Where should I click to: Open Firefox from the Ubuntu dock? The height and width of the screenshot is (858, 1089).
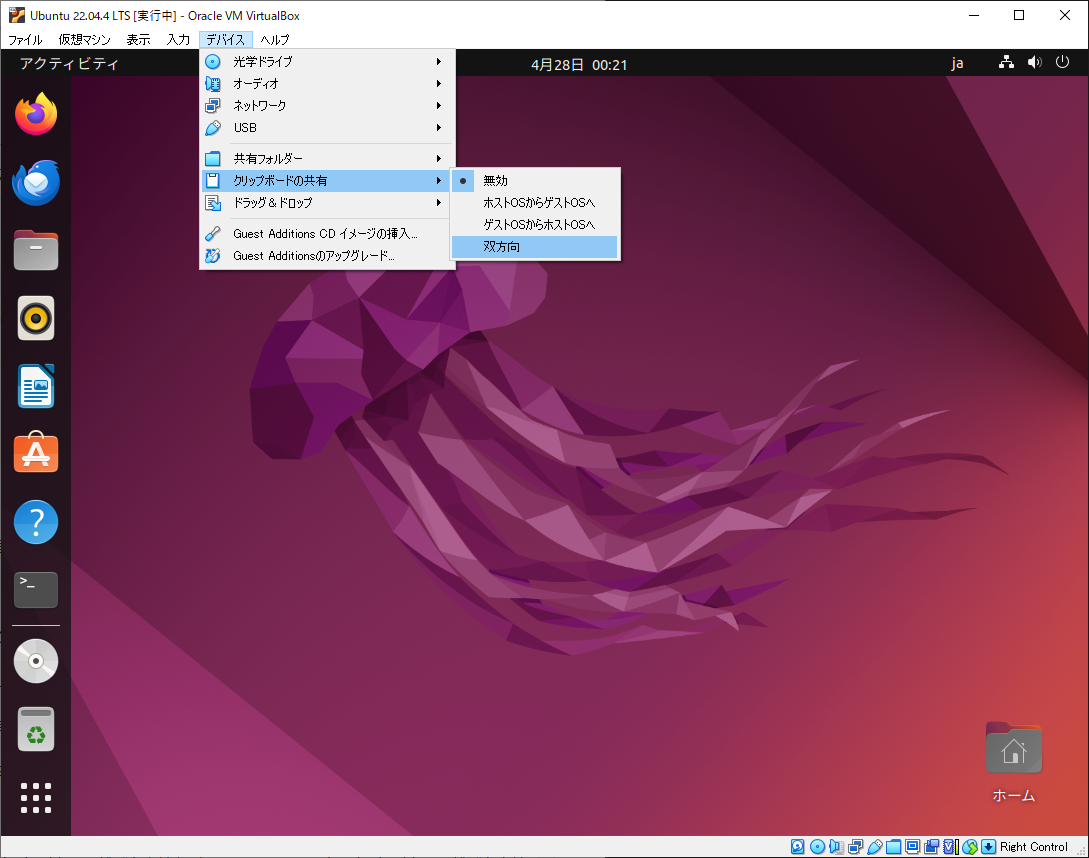point(36,114)
